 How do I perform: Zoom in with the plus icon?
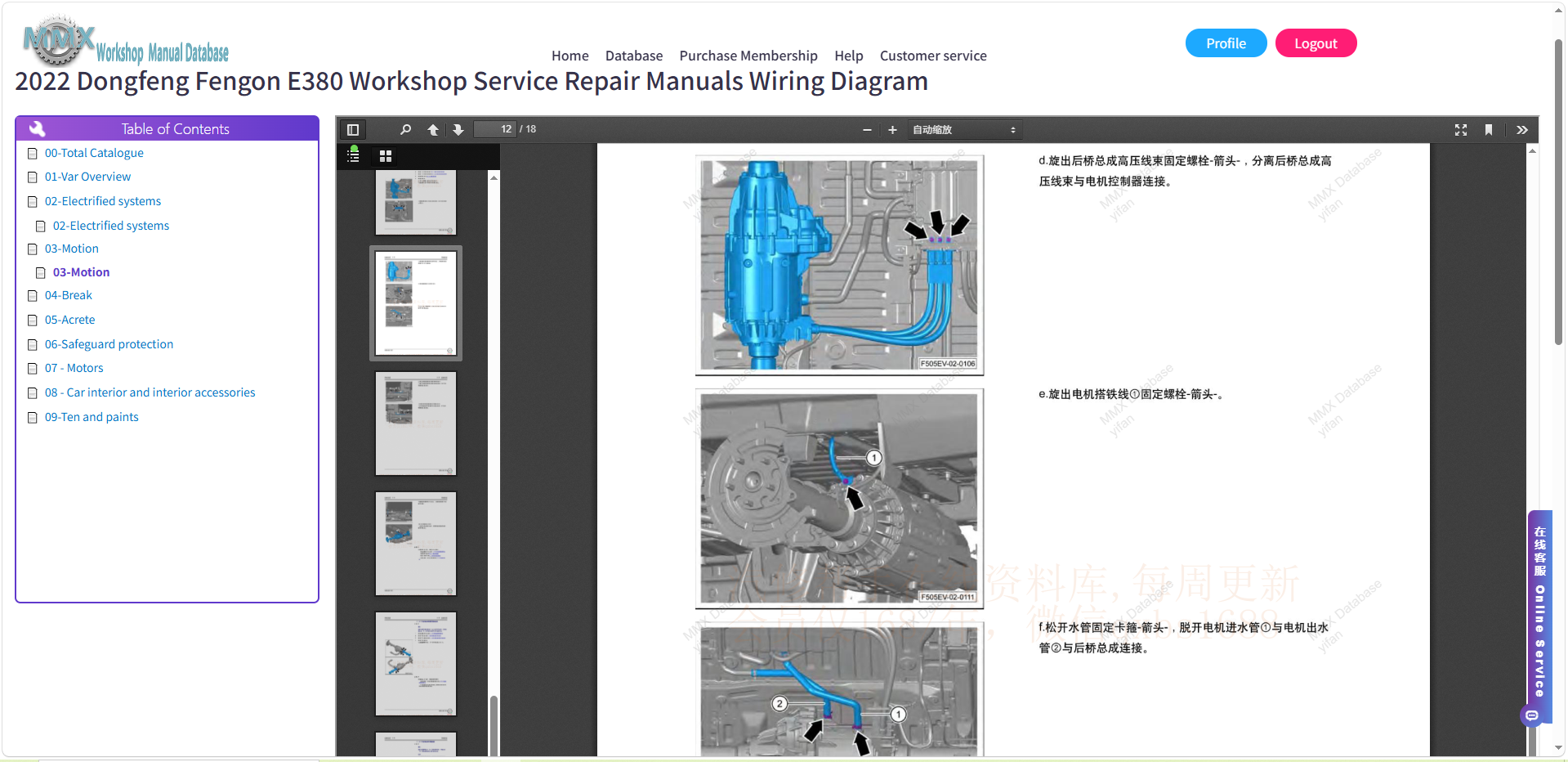coord(892,130)
